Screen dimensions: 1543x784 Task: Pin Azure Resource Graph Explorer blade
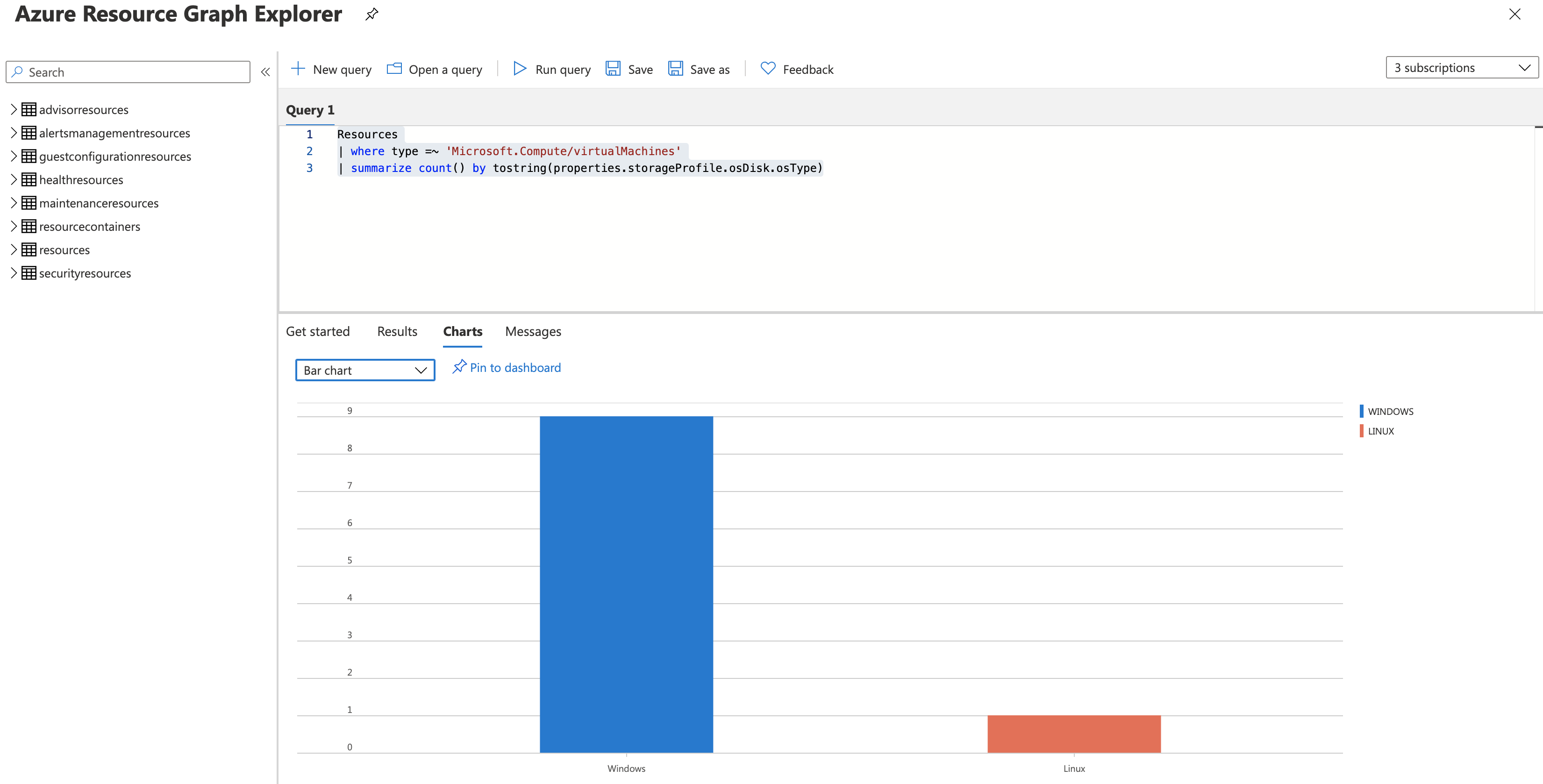372,14
